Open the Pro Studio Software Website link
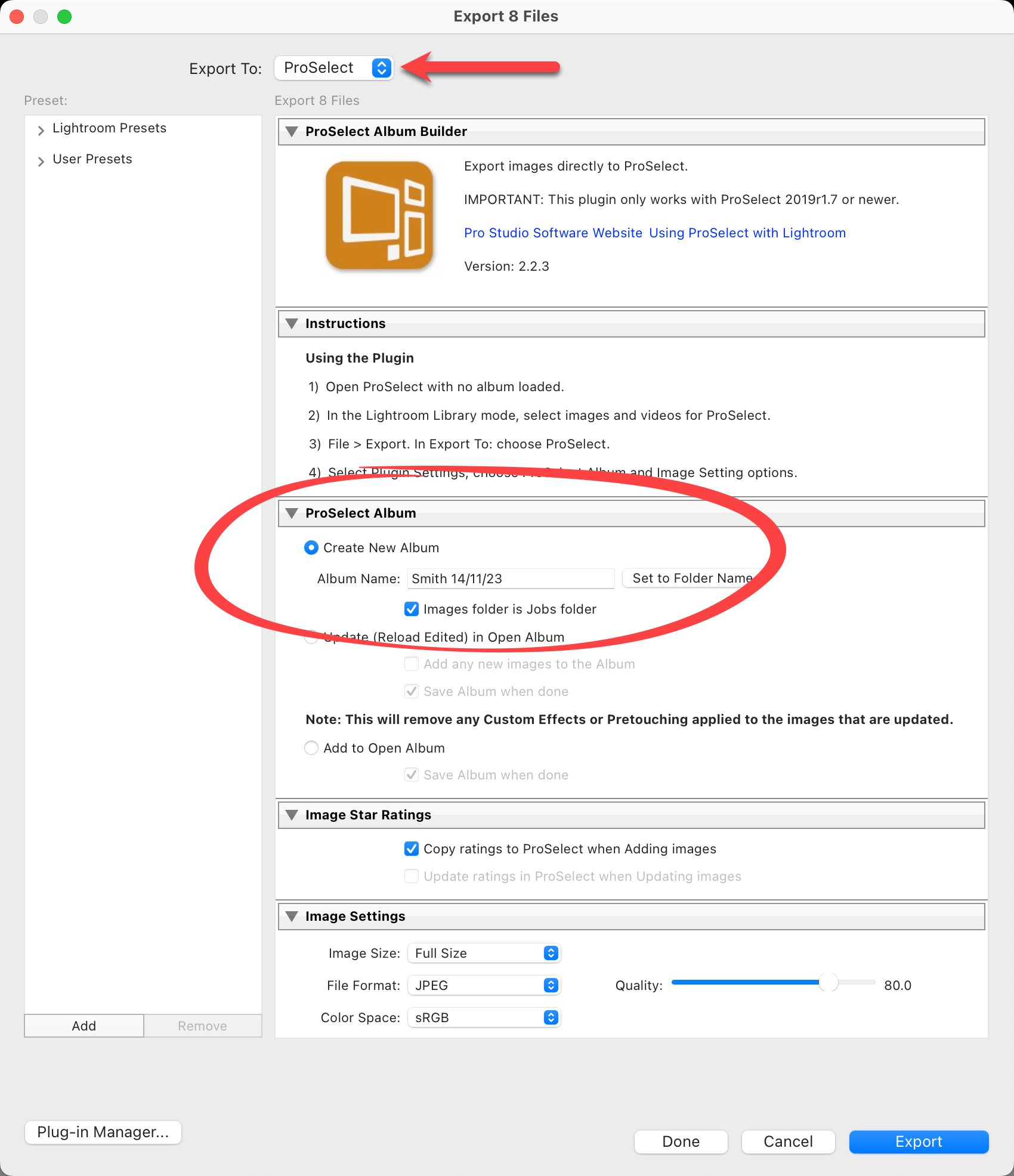The image size is (1014, 1176). (x=553, y=233)
